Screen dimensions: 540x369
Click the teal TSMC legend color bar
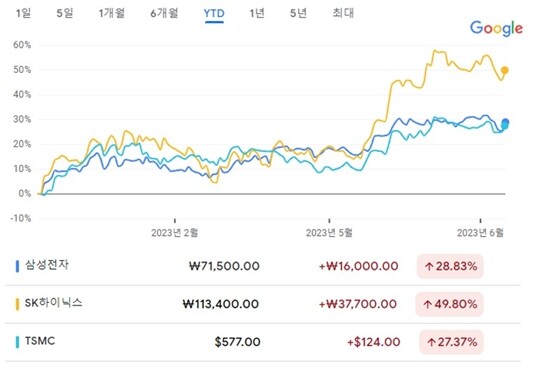(x=17, y=342)
